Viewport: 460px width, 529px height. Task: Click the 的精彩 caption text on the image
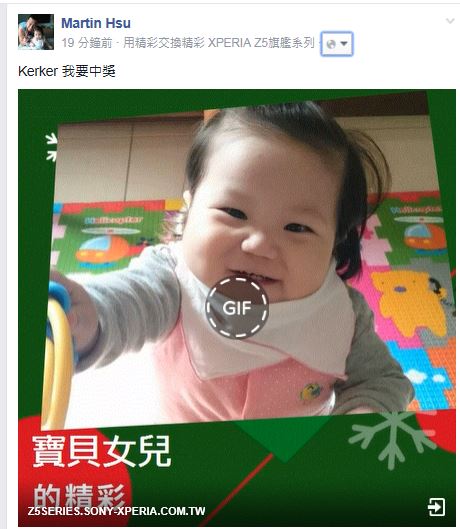(x=79, y=495)
